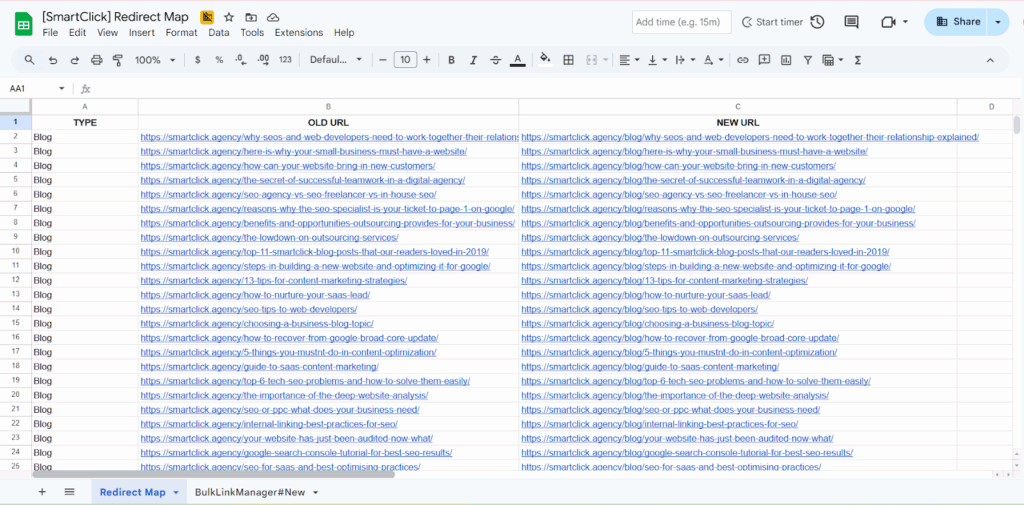Viewport: 1024px width, 505px height.
Task: Open the Extensions menu
Action: pyautogui.click(x=298, y=33)
